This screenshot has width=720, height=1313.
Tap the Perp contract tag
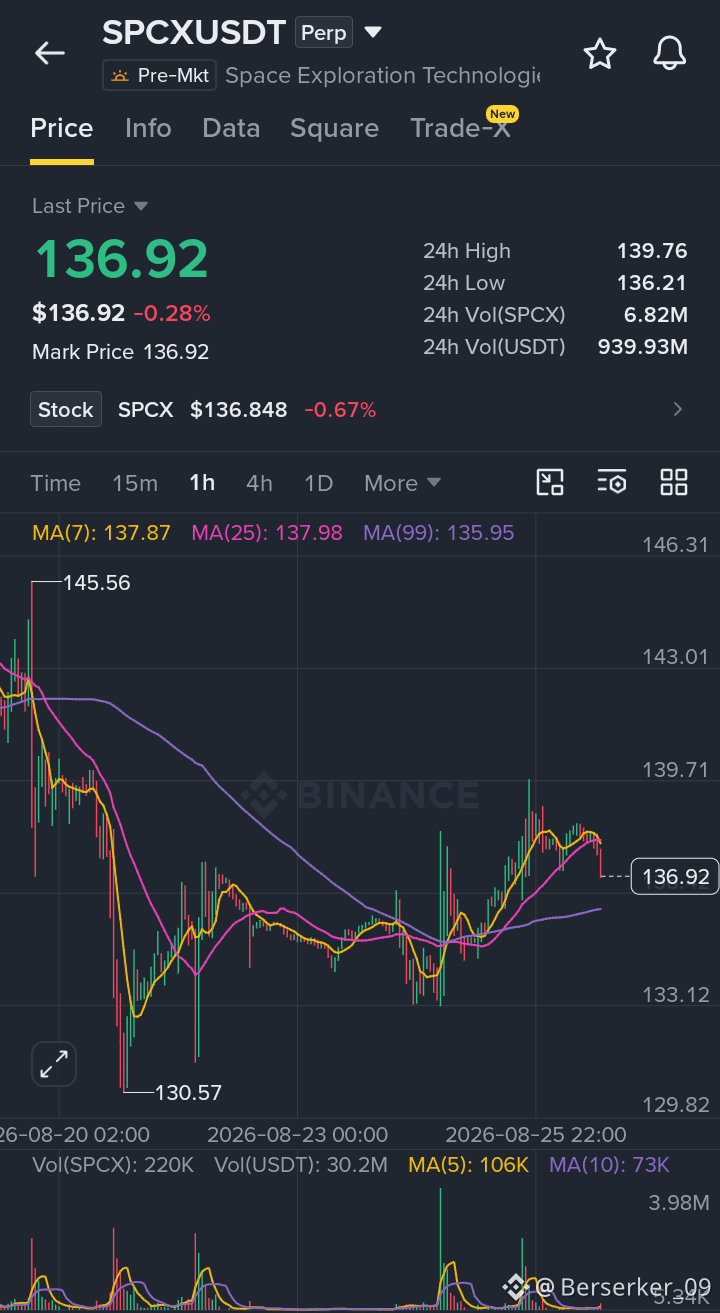point(324,33)
